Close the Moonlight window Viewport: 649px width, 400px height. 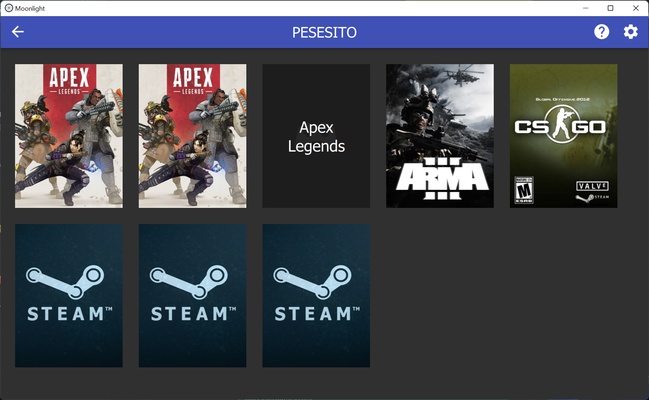[637, 8]
